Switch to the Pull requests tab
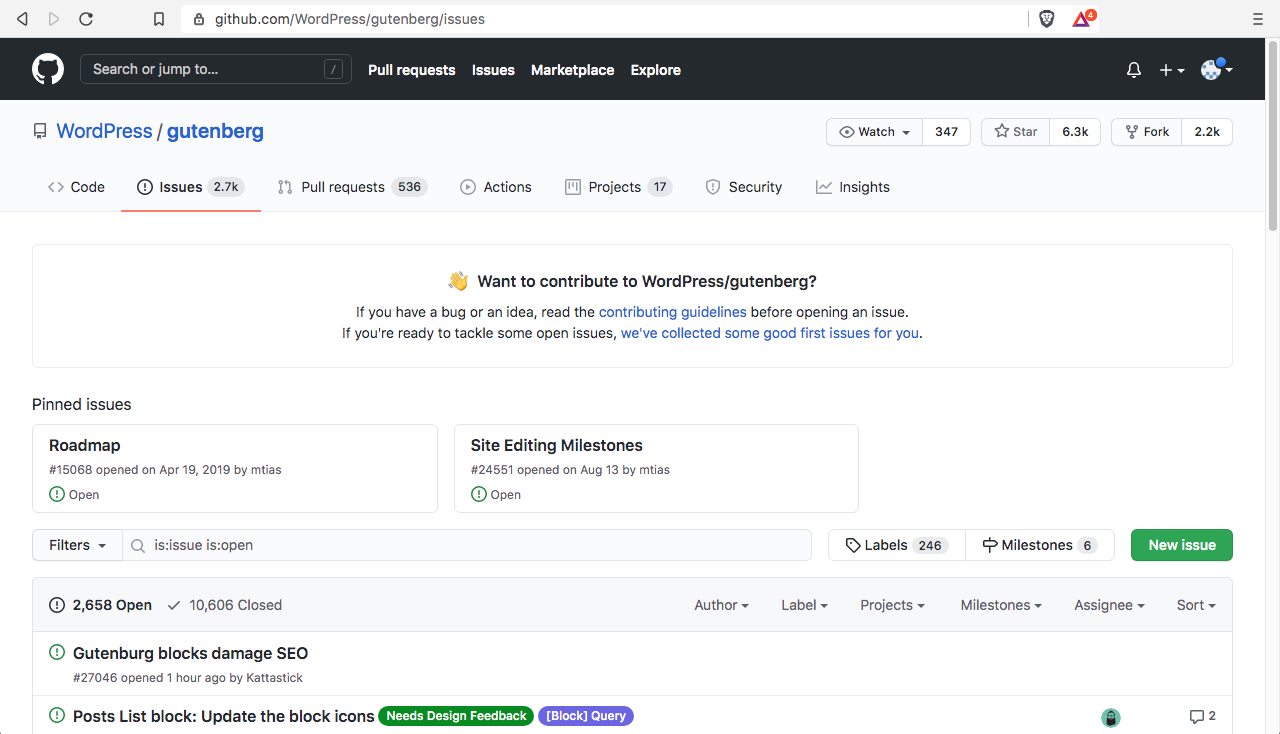This screenshot has width=1280, height=734. (x=351, y=187)
